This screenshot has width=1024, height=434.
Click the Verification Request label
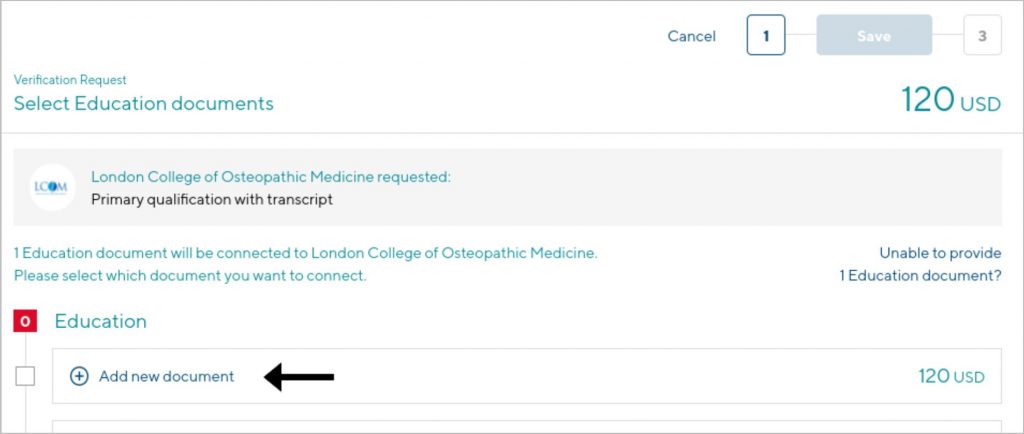pos(71,80)
